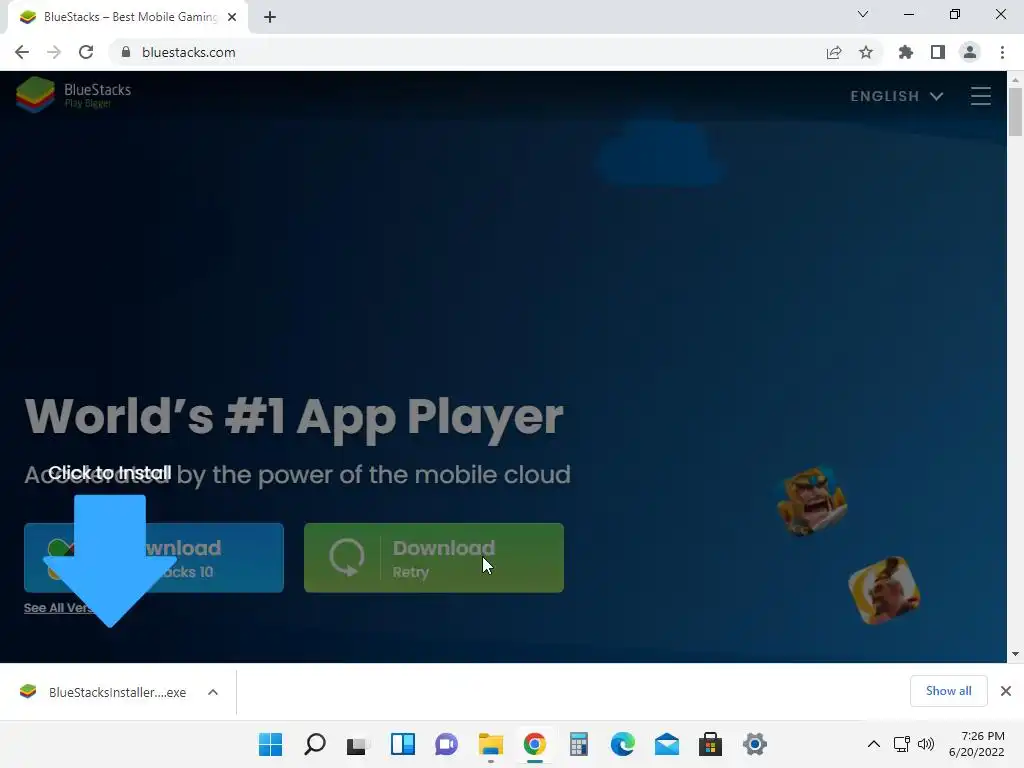Open Widgets from taskbar
Image resolution: width=1024 pixels, height=768 pixels.
(403, 744)
